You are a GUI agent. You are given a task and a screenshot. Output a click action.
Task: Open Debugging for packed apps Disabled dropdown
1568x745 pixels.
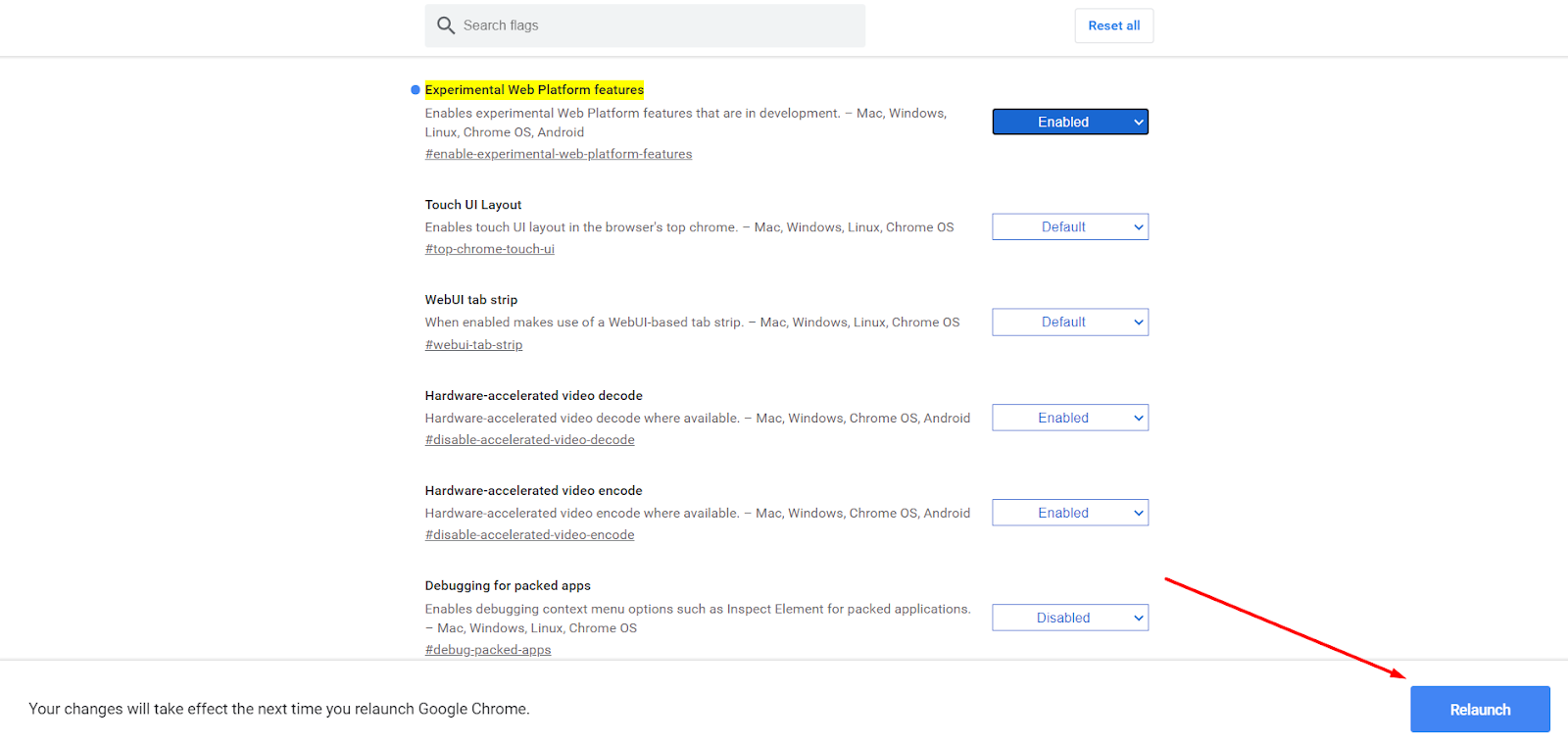click(1070, 618)
